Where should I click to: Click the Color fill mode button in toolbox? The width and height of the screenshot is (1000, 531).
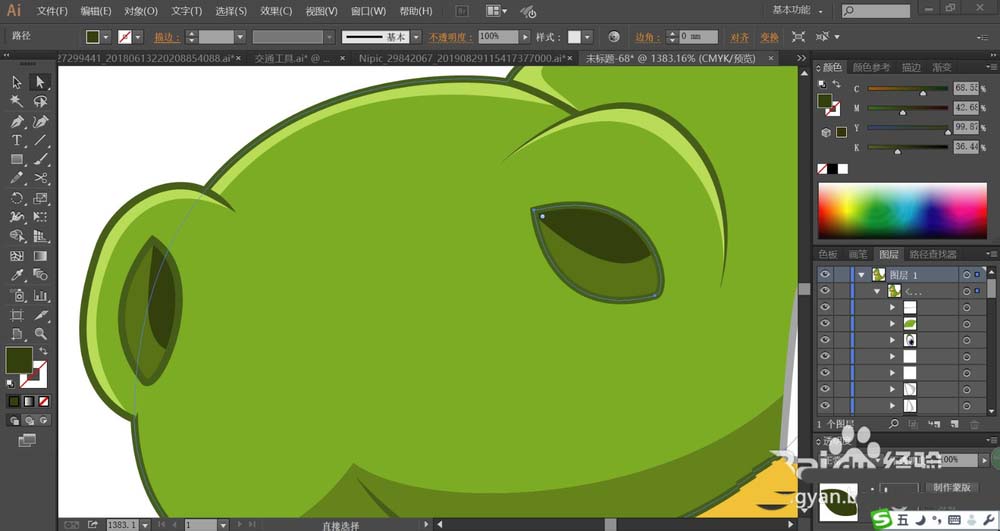[x=13, y=402]
